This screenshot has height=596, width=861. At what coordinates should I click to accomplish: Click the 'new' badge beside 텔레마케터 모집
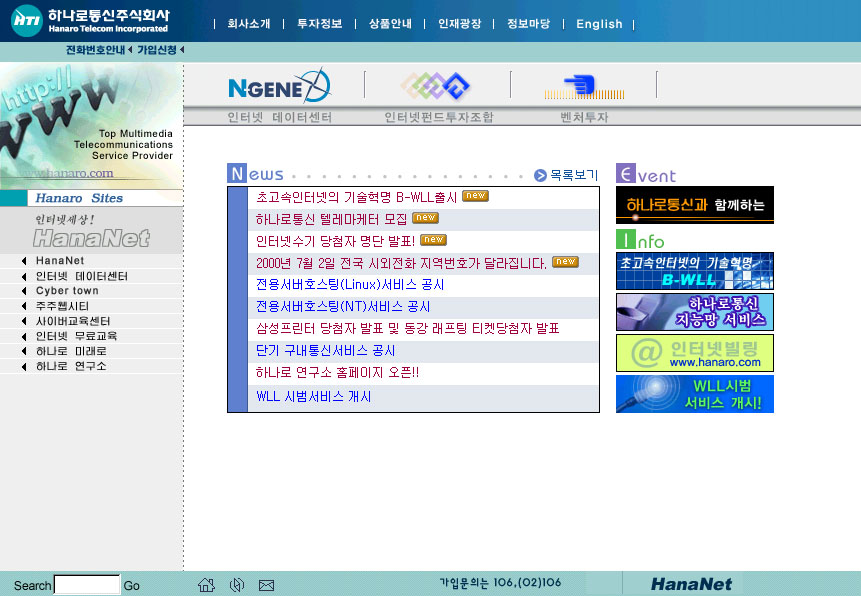tap(426, 218)
